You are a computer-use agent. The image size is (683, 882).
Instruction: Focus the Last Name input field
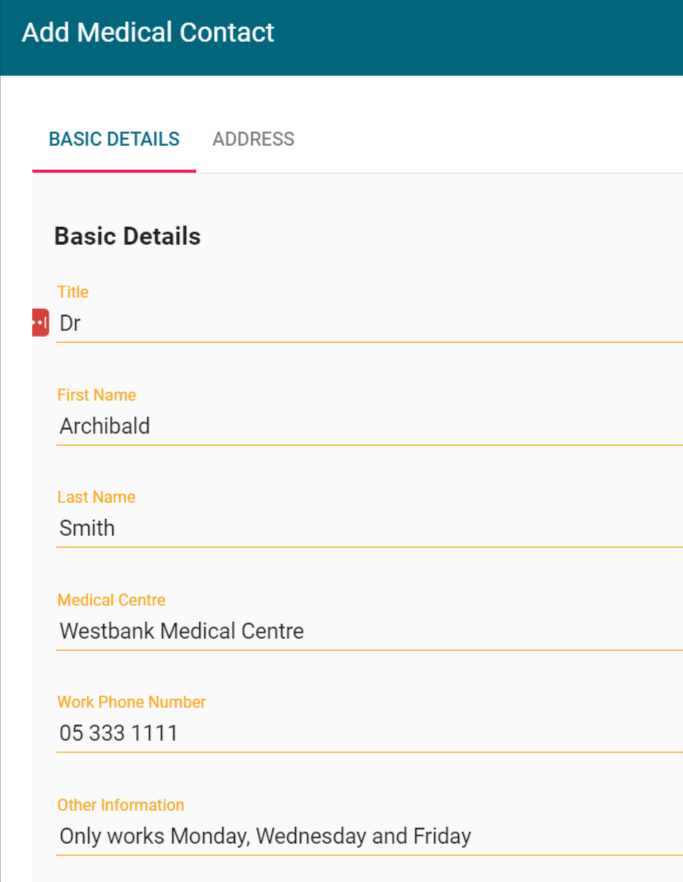point(370,528)
